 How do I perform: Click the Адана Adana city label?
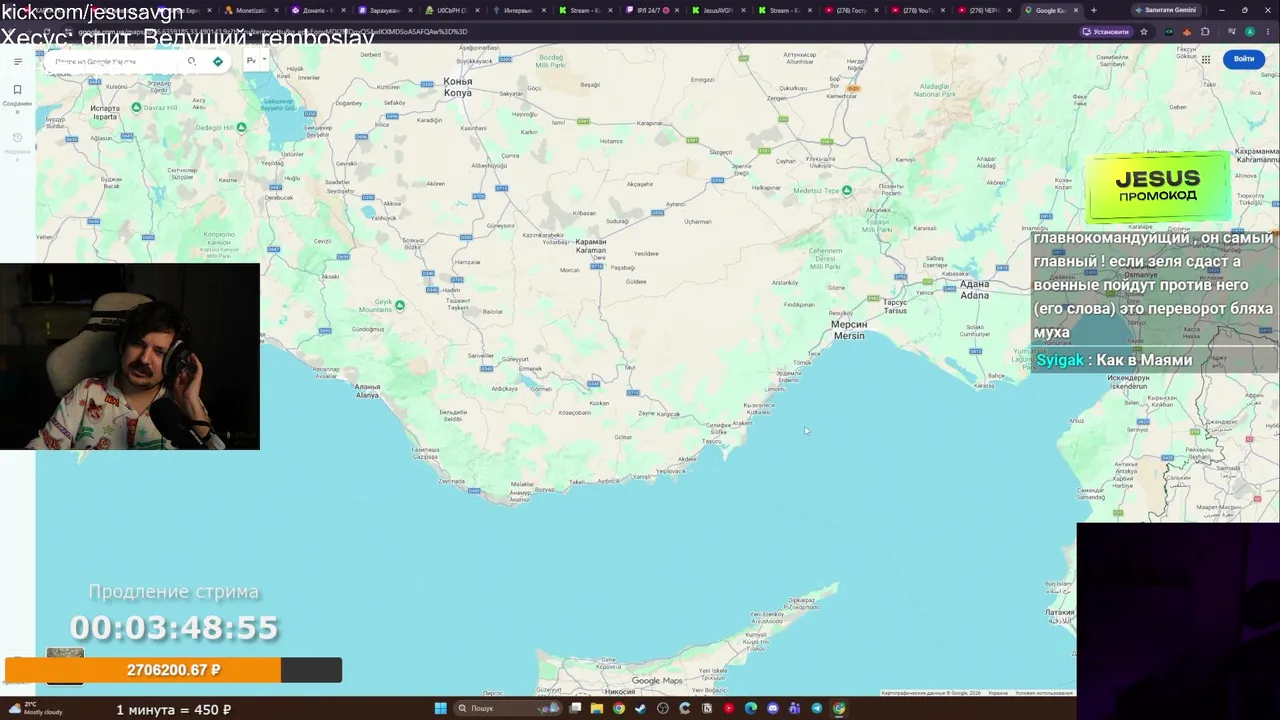[x=974, y=290]
